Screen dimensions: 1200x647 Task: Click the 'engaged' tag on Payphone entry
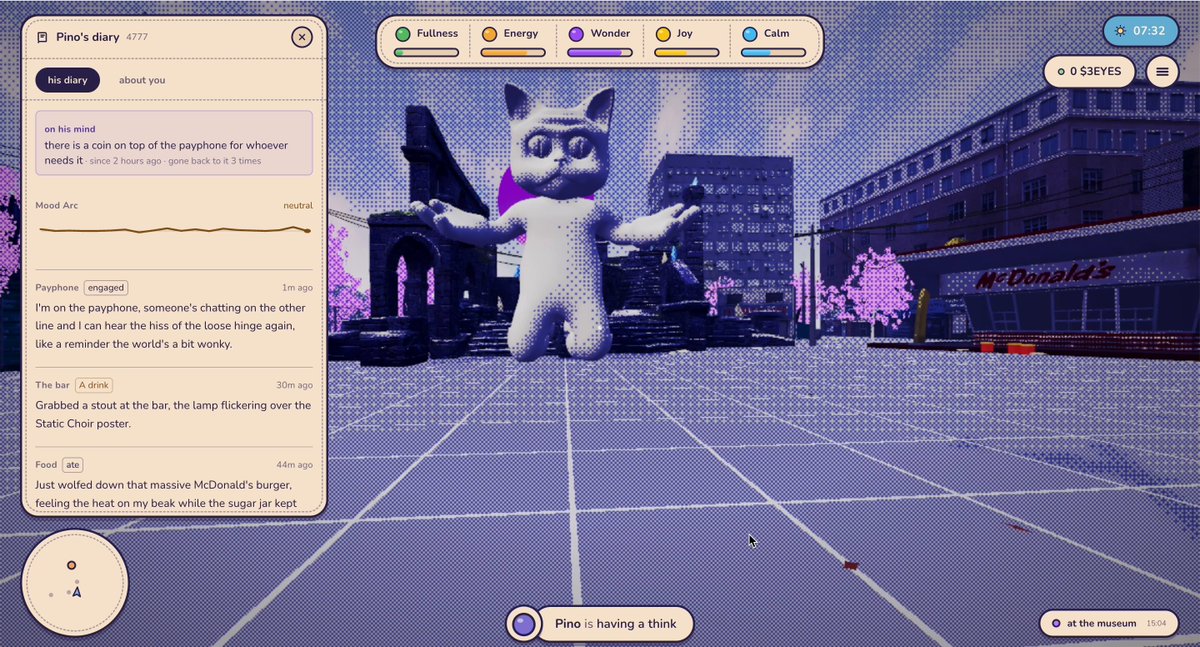click(x=106, y=288)
